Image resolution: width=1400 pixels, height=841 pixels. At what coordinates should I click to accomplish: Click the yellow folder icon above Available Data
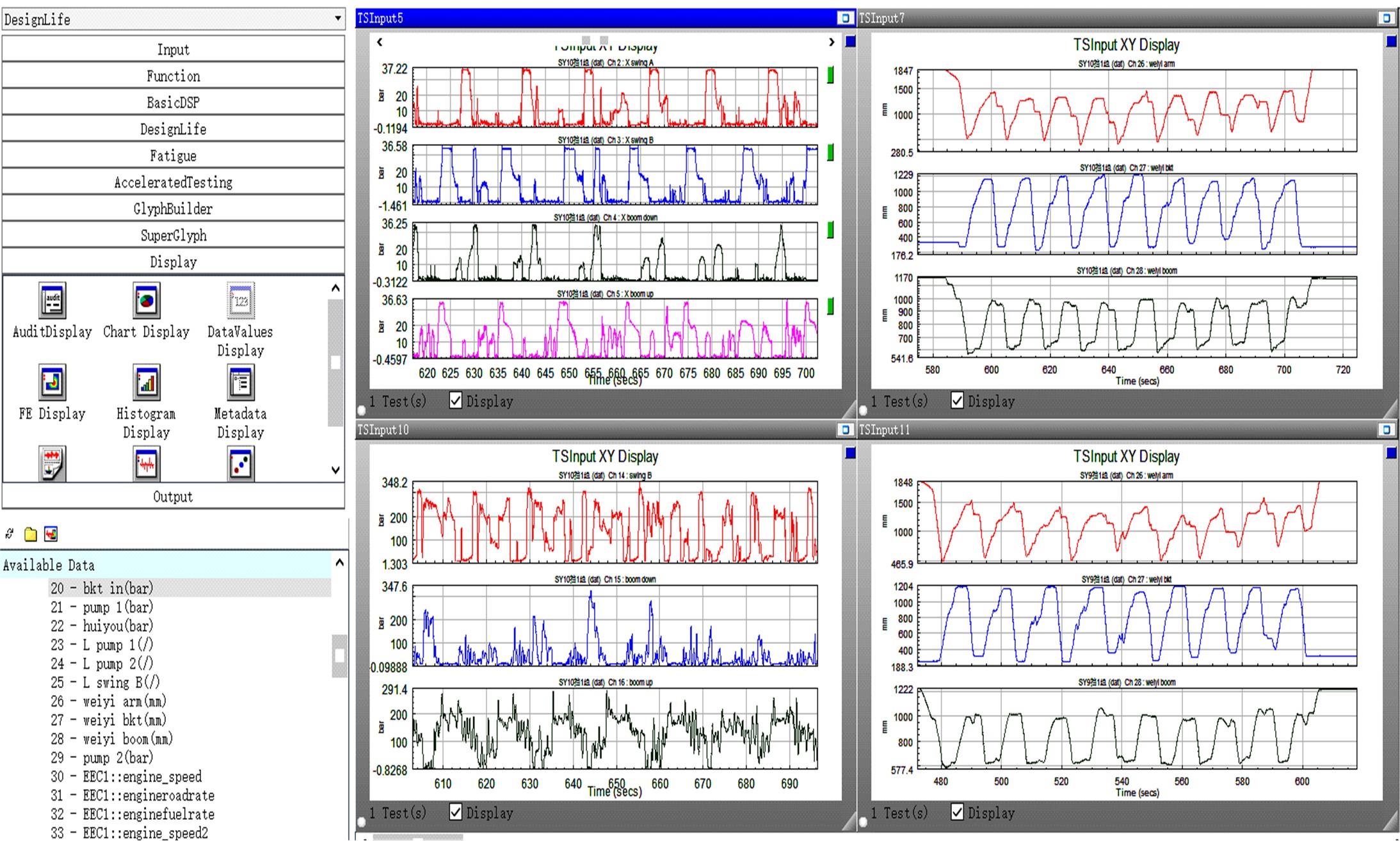click(x=30, y=534)
